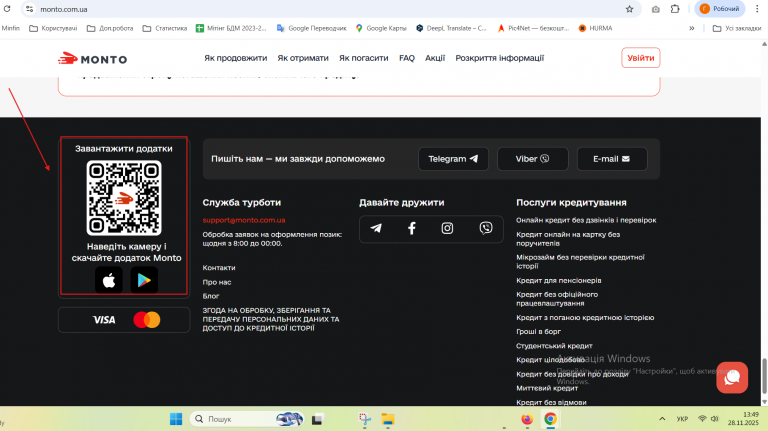Open Google Переводчик bookmark
The width and height of the screenshot is (768, 431).
click(x=312, y=28)
